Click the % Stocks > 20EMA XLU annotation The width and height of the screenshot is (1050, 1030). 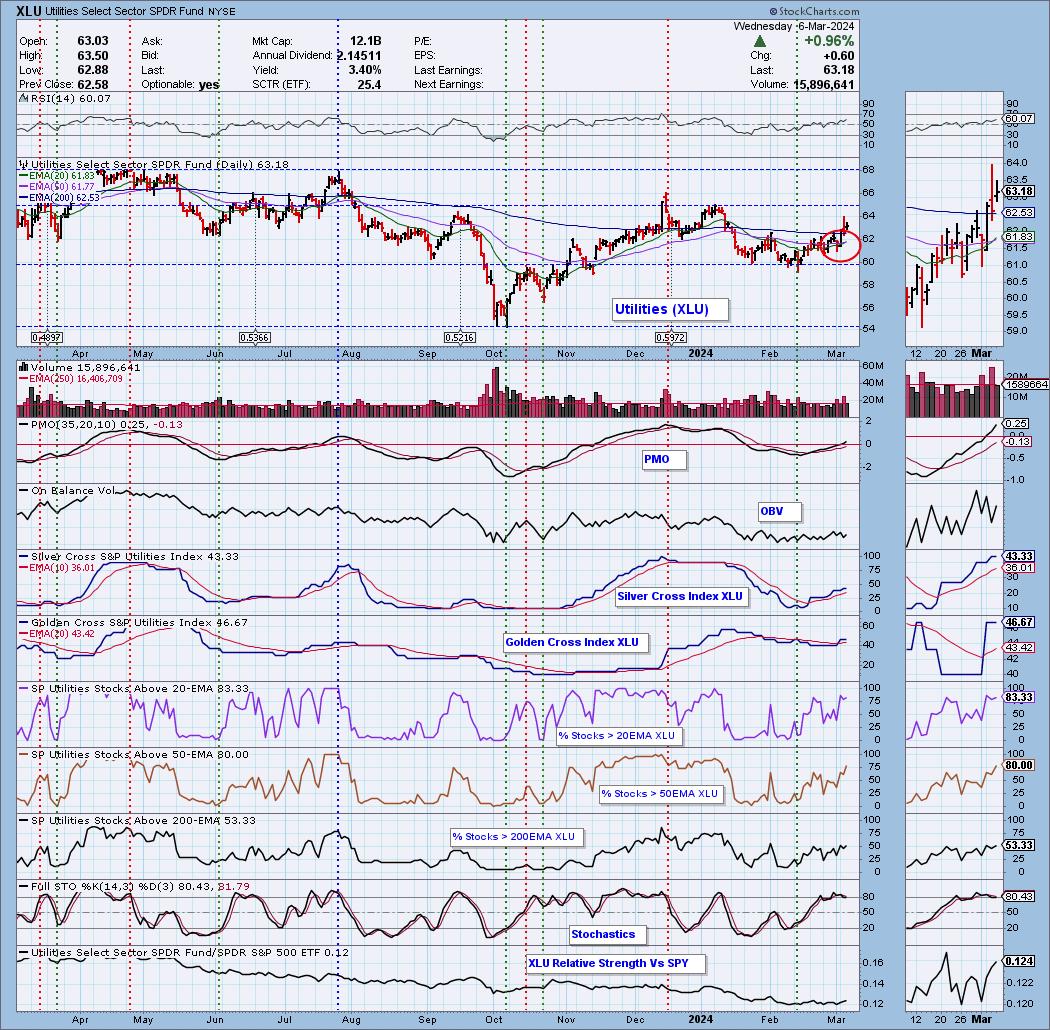point(619,735)
